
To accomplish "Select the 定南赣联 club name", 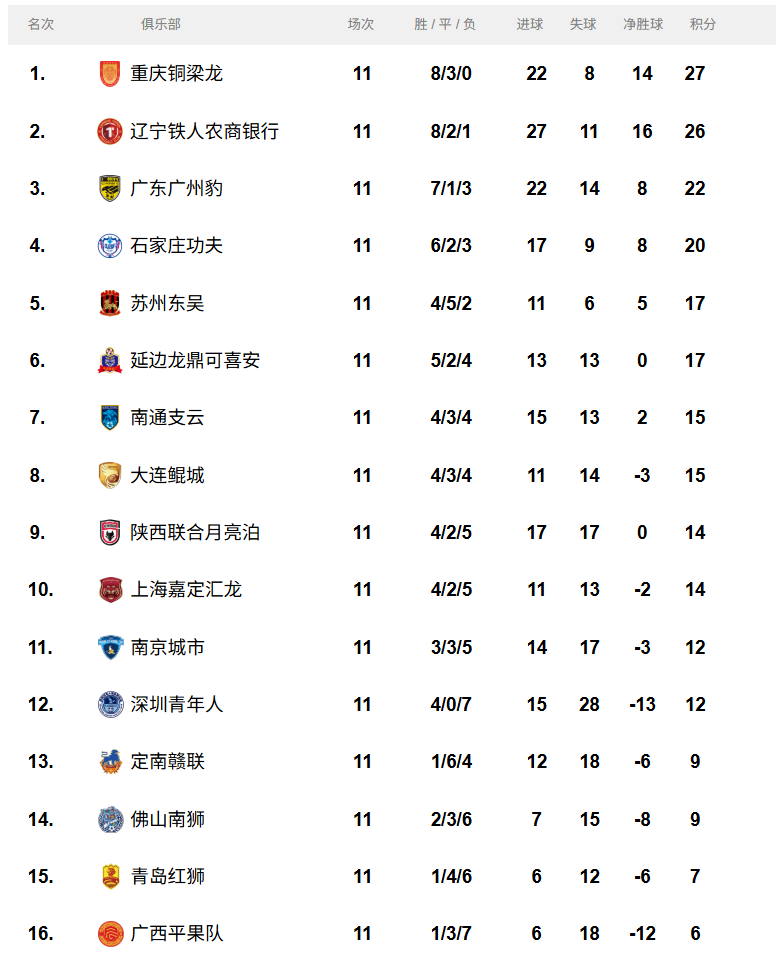I will coord(167,762).
